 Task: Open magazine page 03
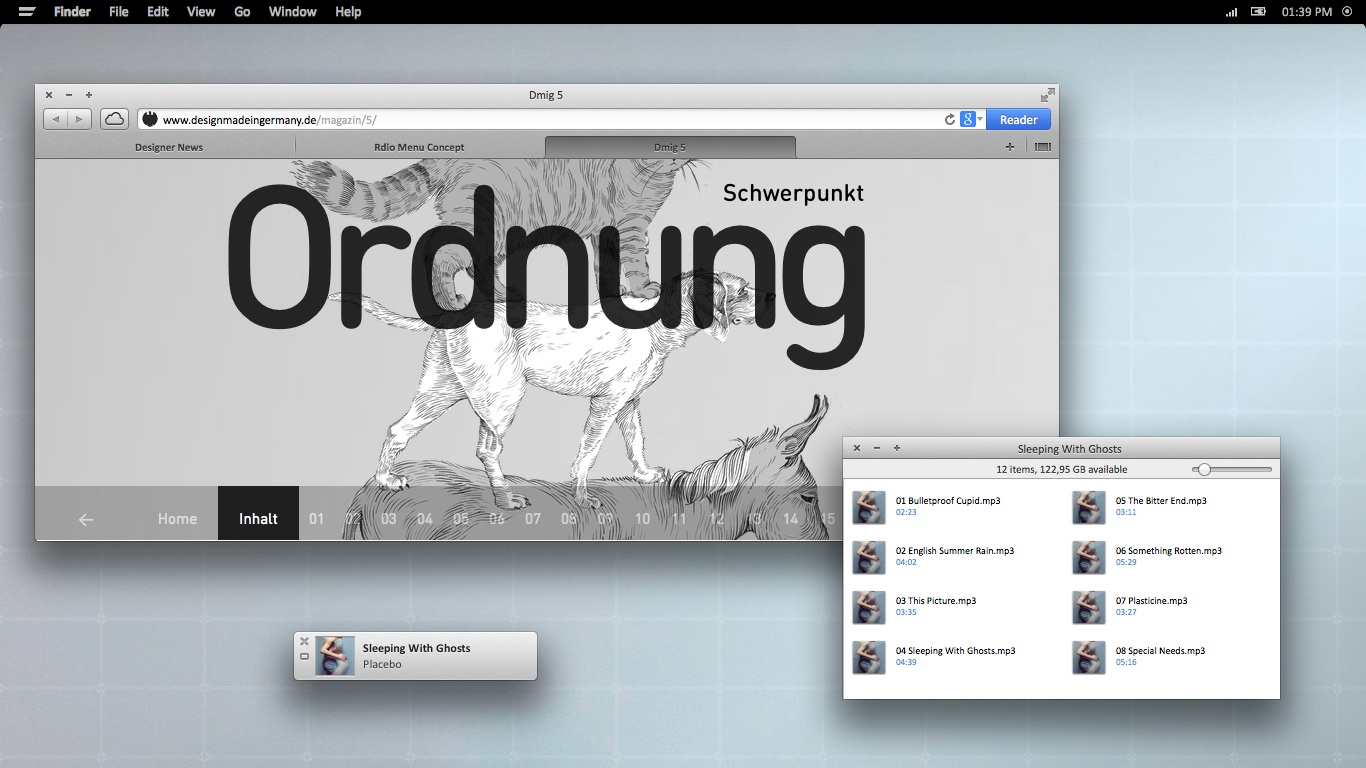tap(389, 519)
